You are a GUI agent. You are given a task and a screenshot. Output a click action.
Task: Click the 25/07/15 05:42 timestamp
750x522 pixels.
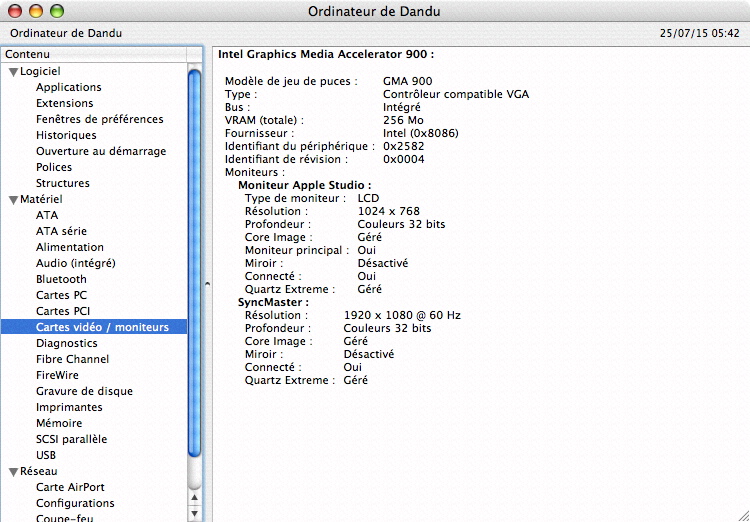click(700, 33)
